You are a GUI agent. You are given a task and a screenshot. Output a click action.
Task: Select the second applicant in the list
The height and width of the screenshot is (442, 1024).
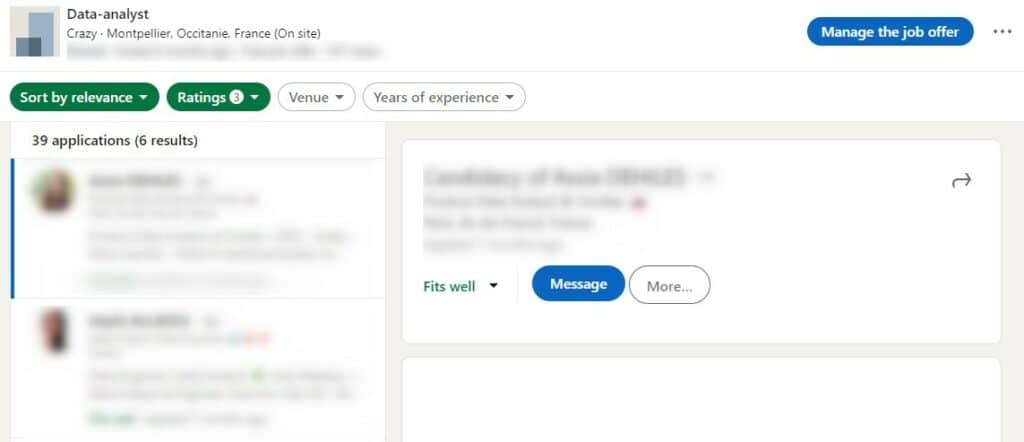tap(198, 368)
